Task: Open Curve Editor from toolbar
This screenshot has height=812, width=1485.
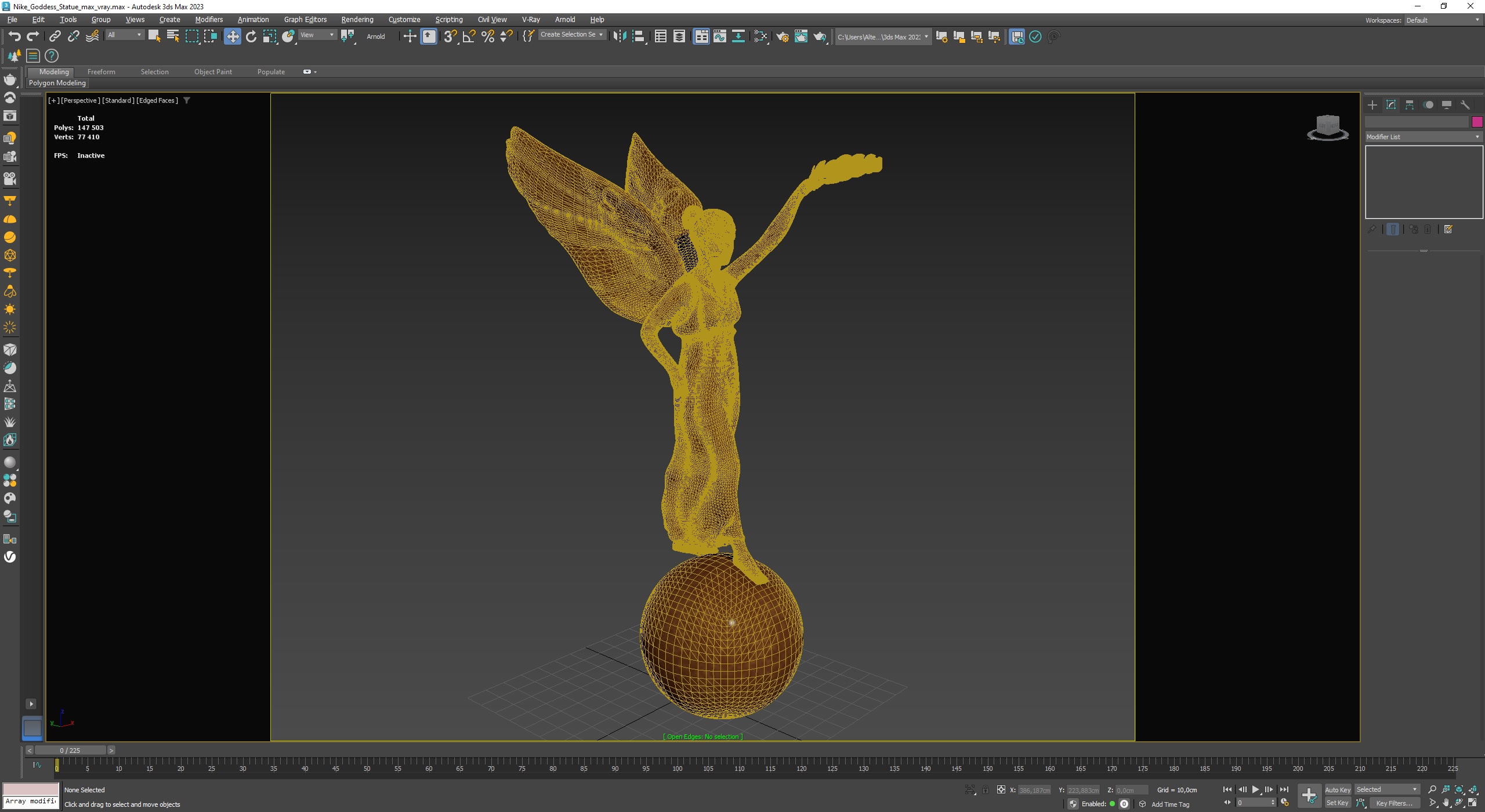Action: [719, 37]
